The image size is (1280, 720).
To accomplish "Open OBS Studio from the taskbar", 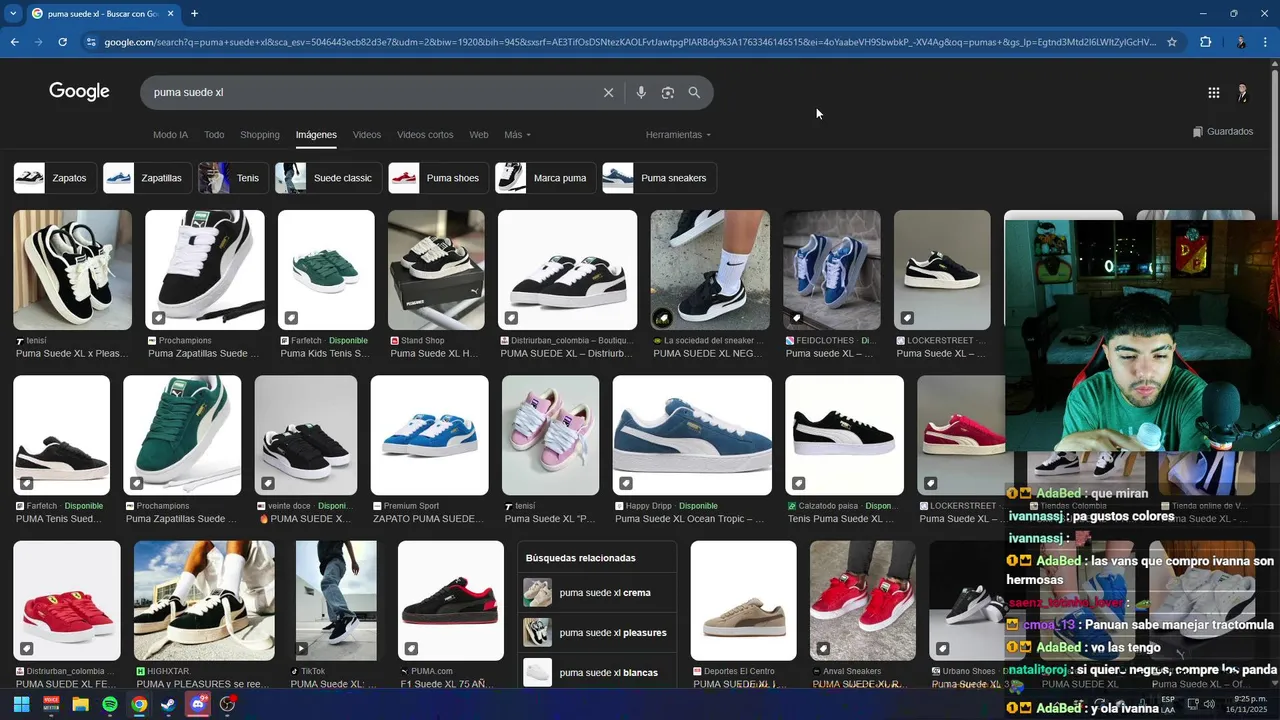I will pyautogui.click(x=228, y=704).
